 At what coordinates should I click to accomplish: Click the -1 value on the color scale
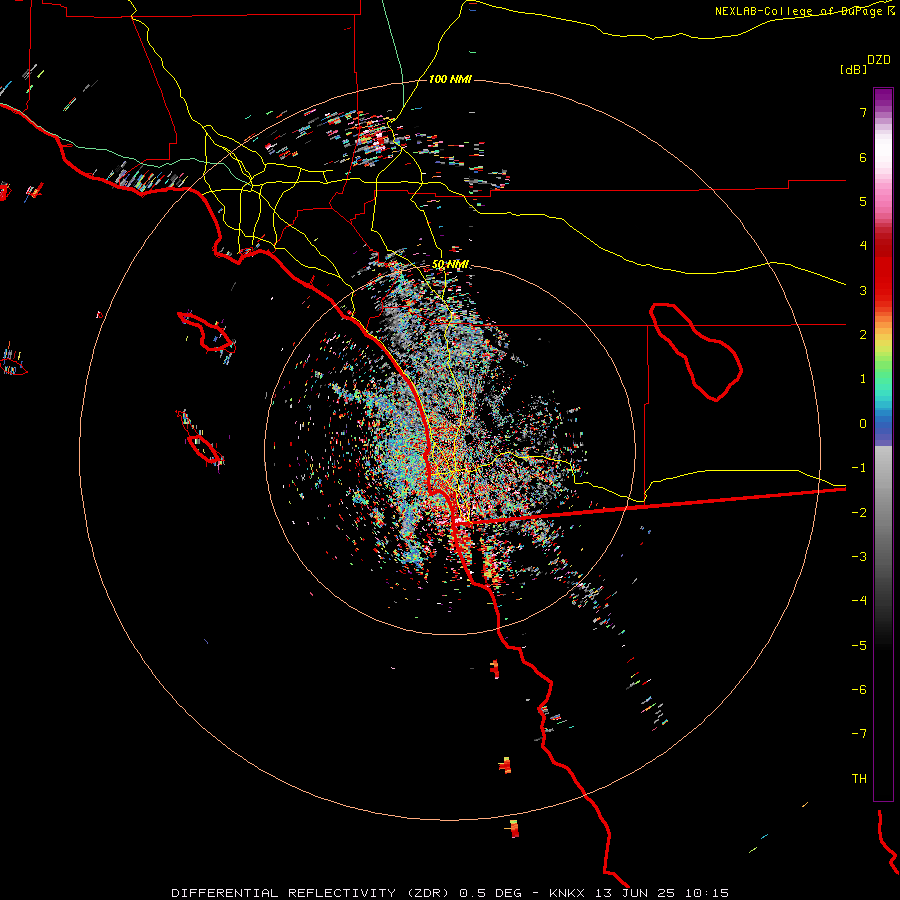pyautogui.click(x=859, y=468)
